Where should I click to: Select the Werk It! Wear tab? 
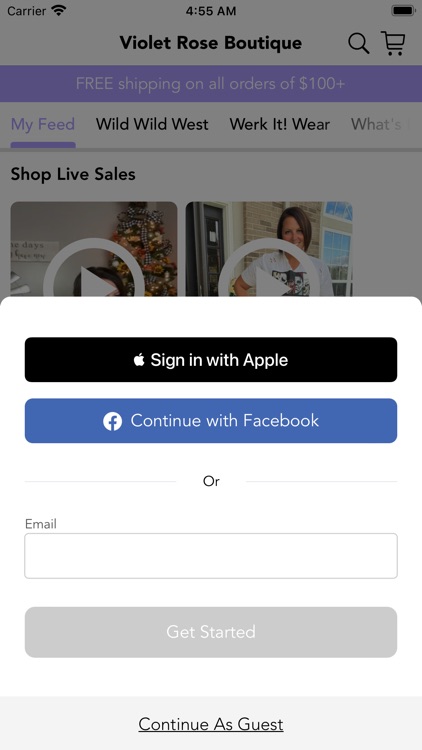pos(279,124)
